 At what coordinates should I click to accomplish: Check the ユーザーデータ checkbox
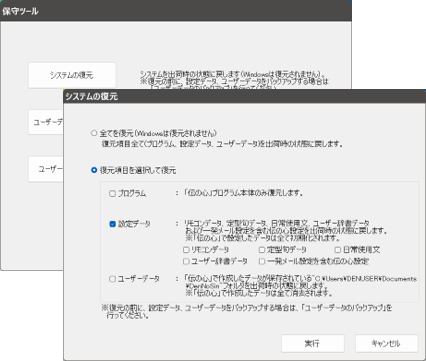click(112, 279)
